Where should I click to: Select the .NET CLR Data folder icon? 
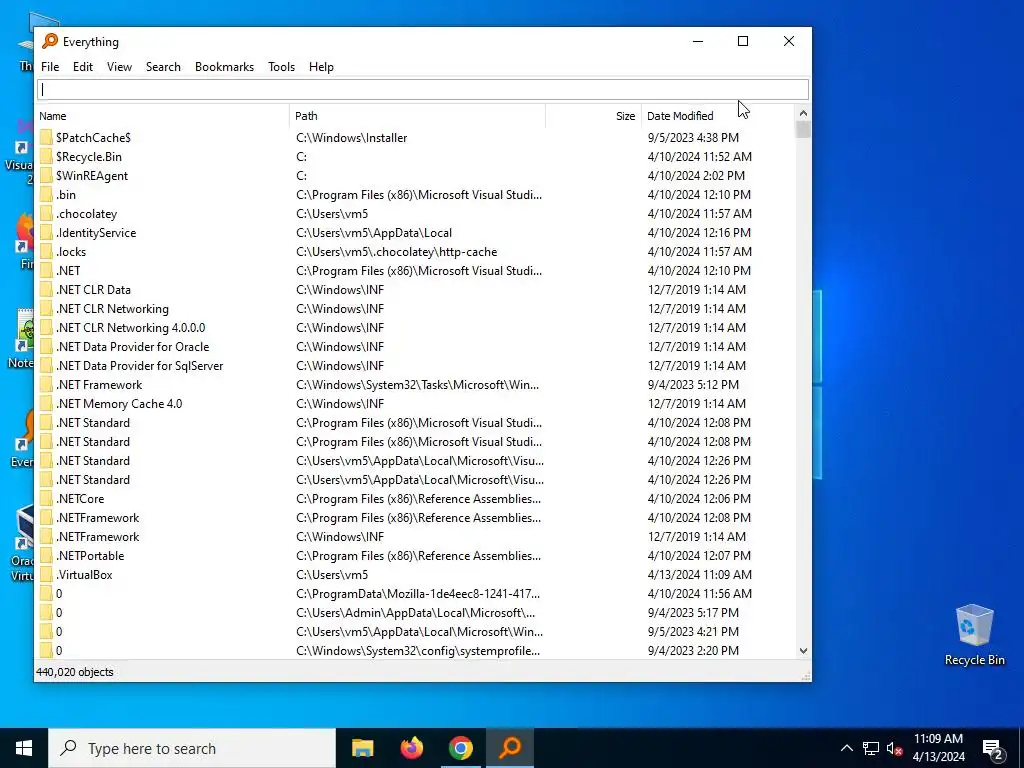pyautogui.click(x=46, y=289)
